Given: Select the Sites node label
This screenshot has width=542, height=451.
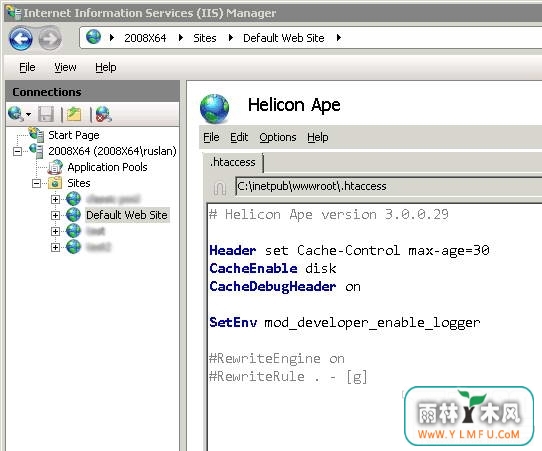Looking at the screenshot, I should click(x=79, y=183).
